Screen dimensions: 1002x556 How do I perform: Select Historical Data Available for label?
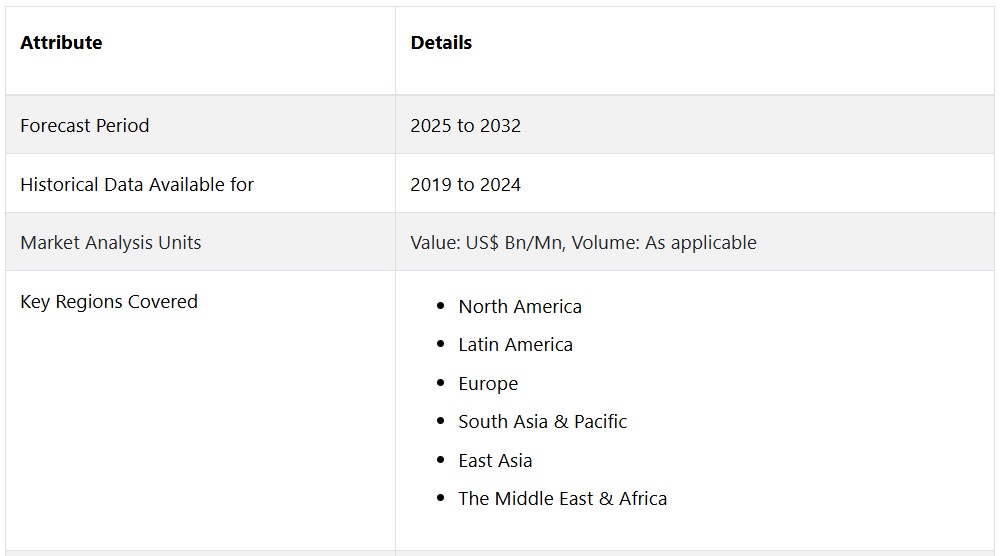click(x=137, y=185)
